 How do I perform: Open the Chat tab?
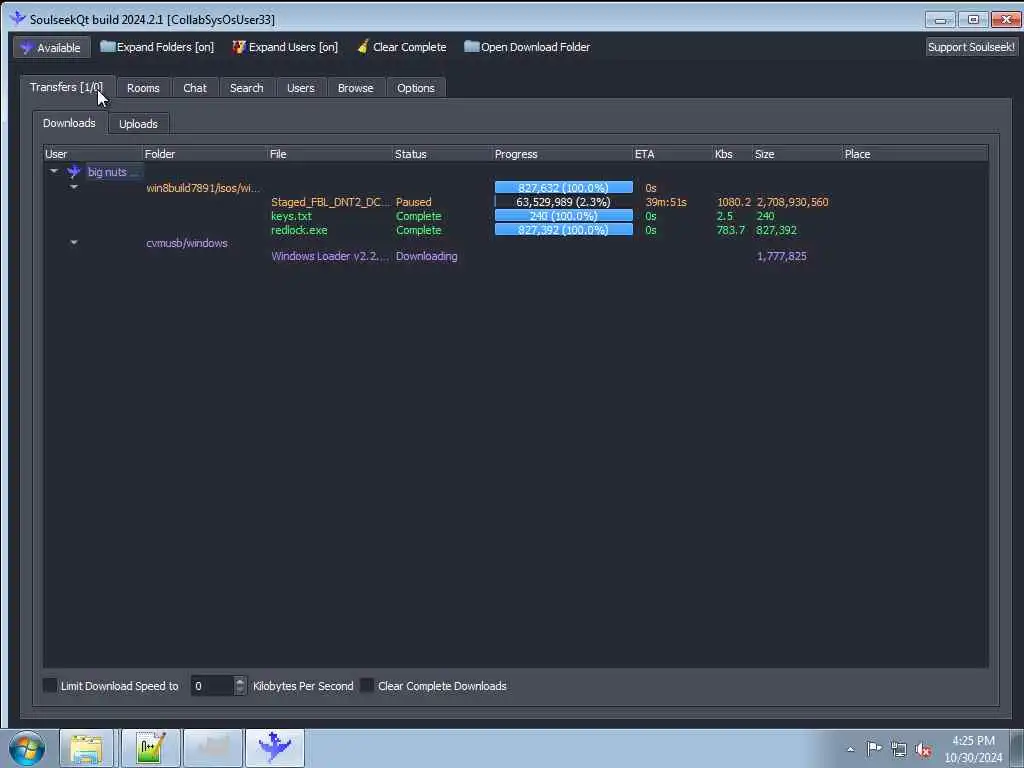195,88
